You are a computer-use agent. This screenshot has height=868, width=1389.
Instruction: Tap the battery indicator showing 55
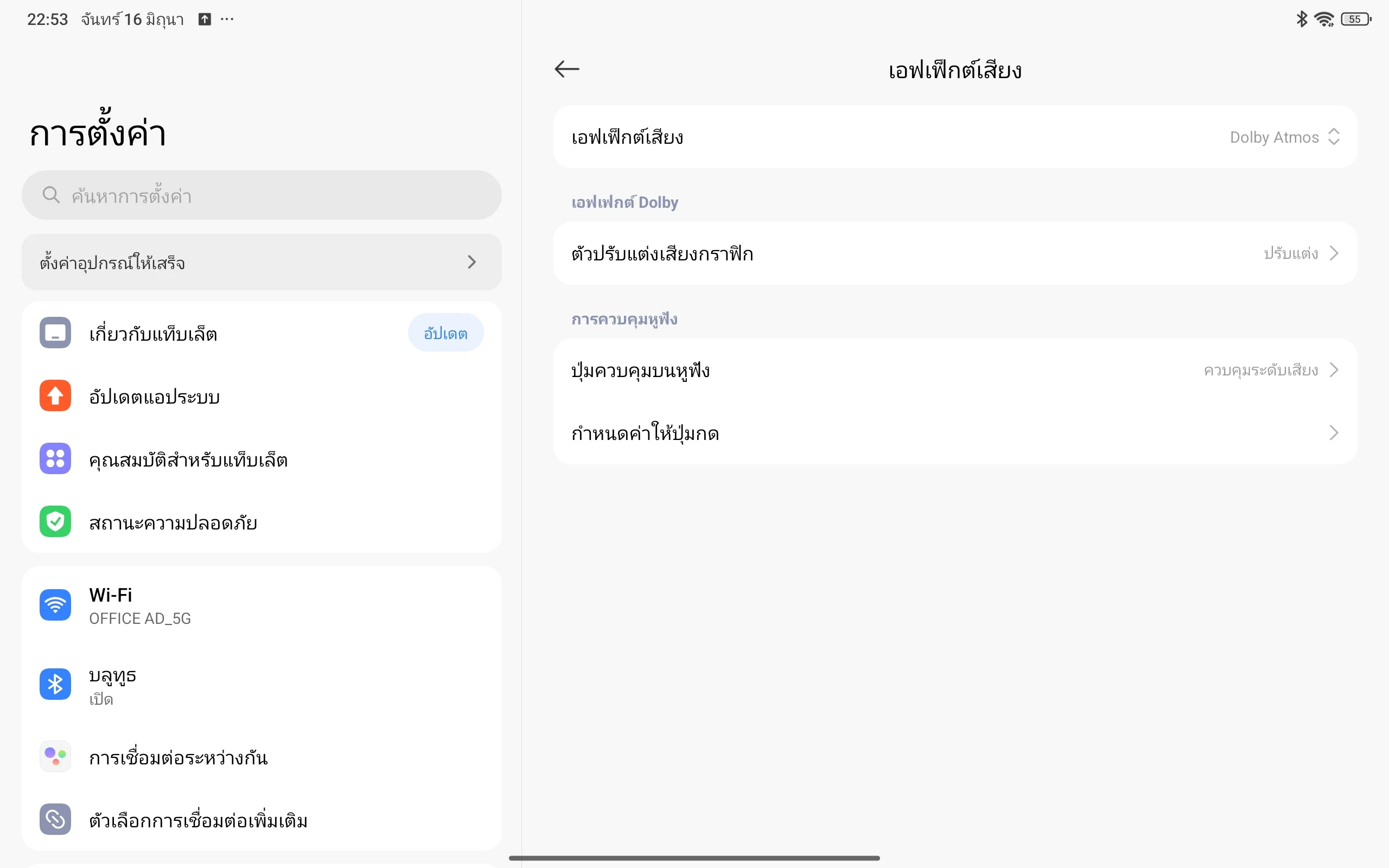1356,19
